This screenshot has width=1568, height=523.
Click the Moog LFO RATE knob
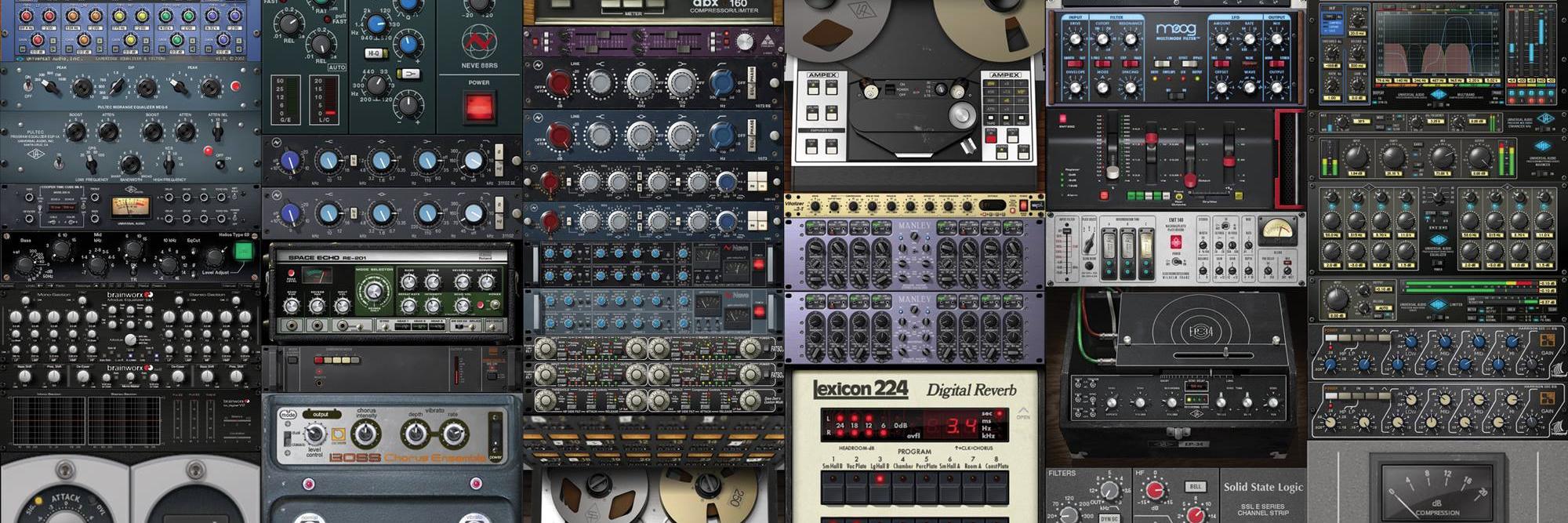pos(1249,38)
